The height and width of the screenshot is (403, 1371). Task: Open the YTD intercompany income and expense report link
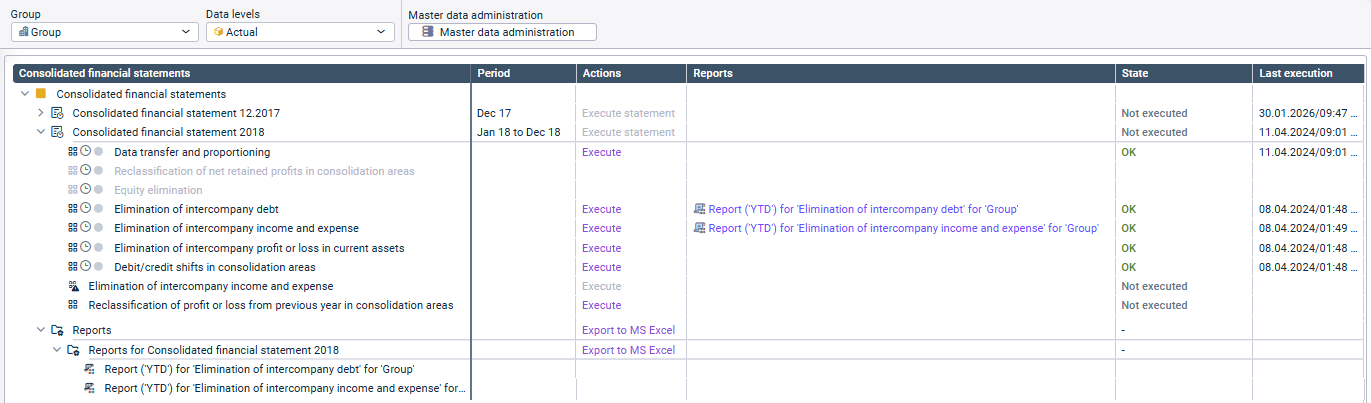tap(903, 229)
